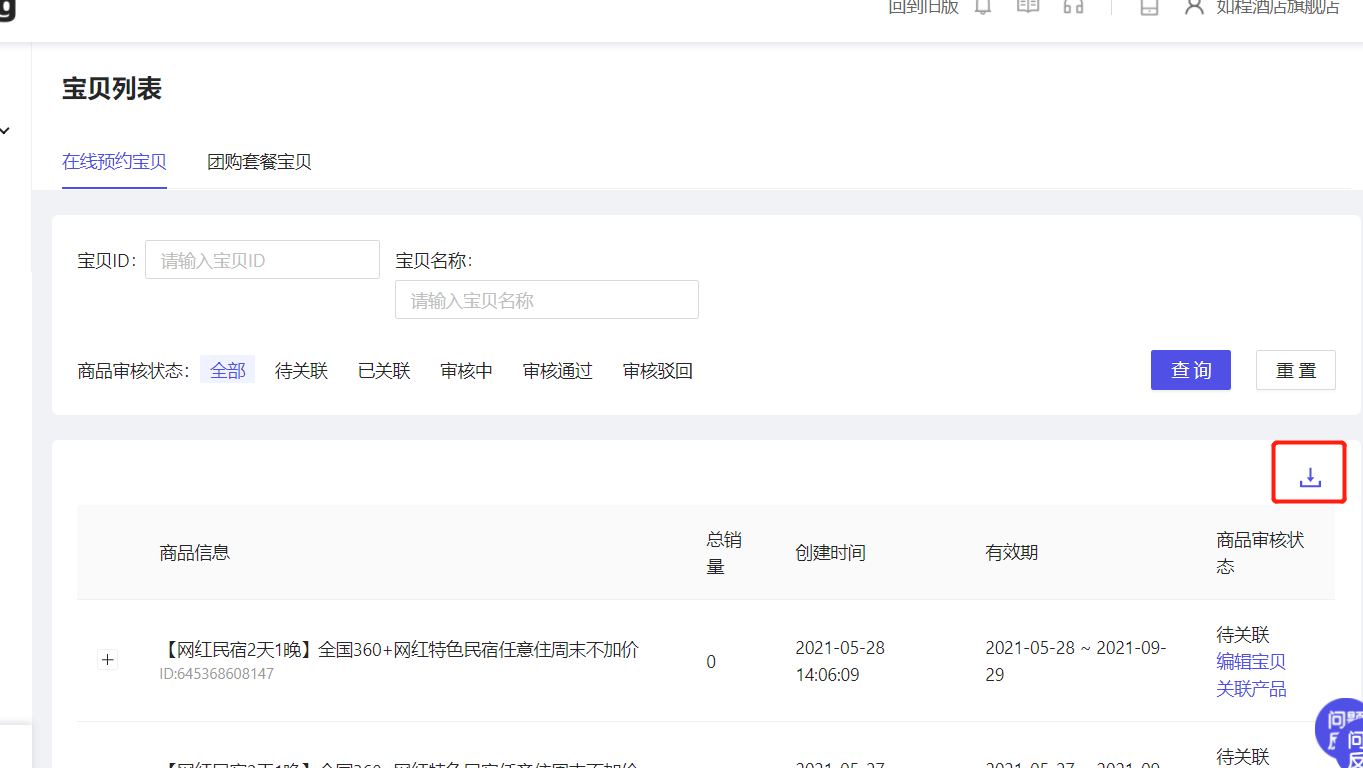Open the 关联产品 link in the first row
The image size is (1363, 768).
(1251, 689)
